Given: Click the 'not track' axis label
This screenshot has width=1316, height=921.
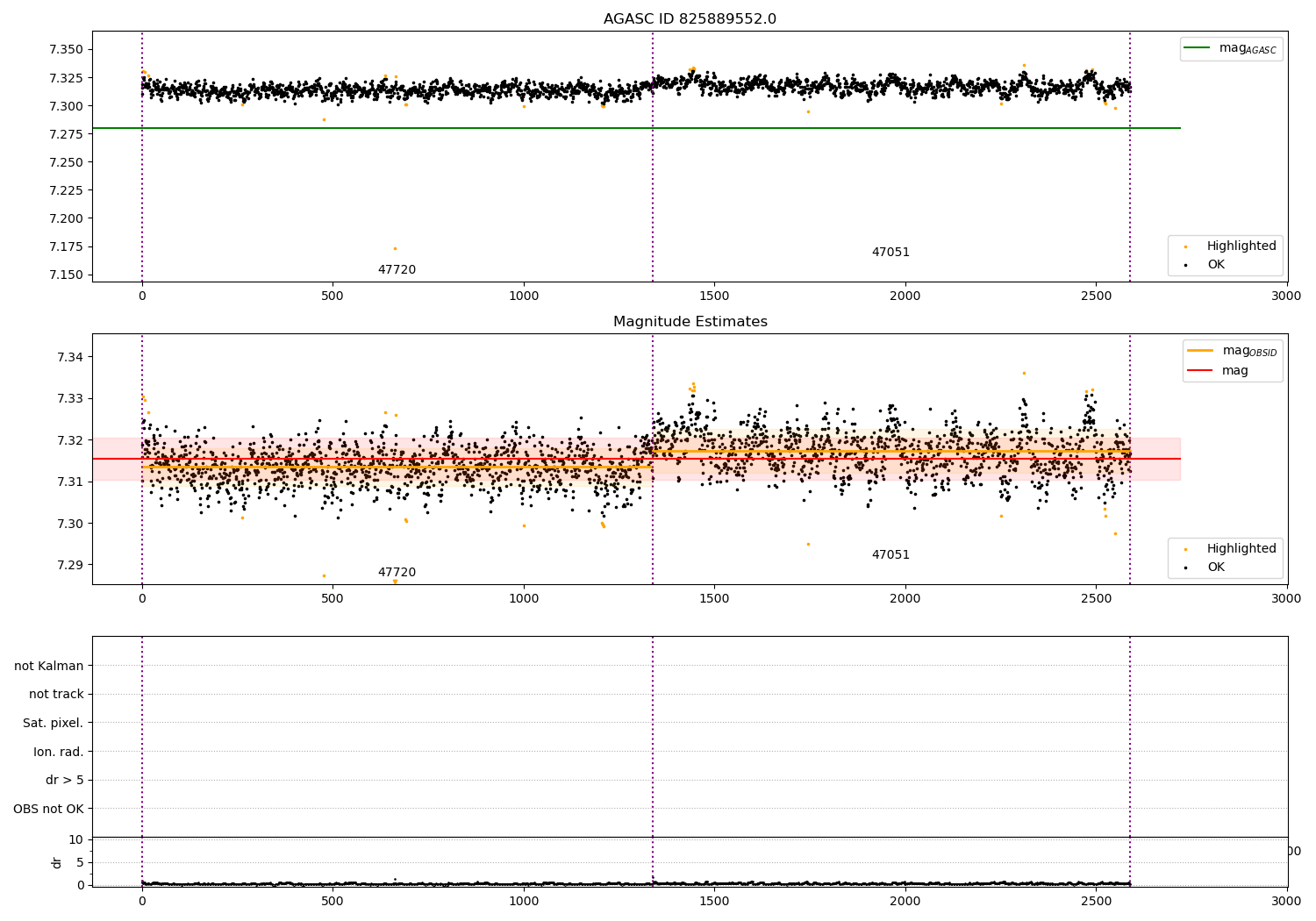Looking at the screenshot, I should coord(56,694).
